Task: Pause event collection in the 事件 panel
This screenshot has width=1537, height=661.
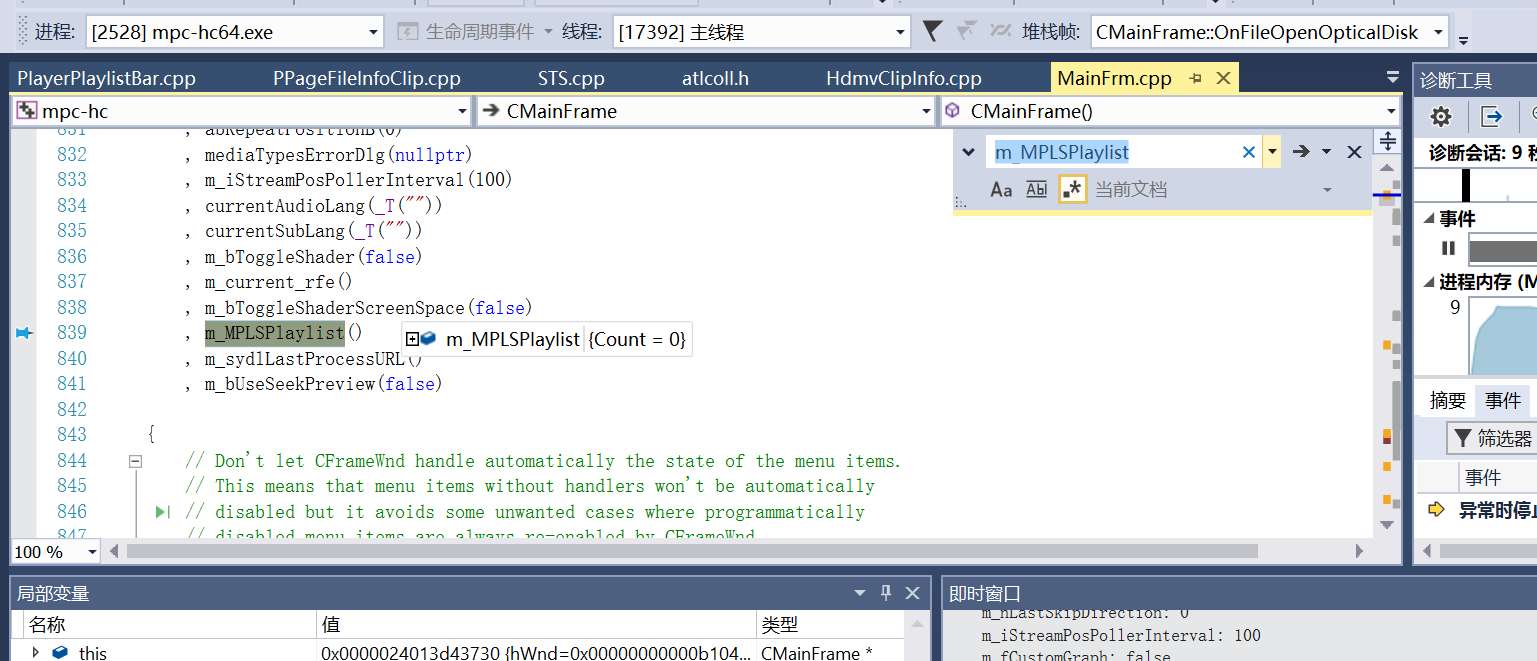Action: click(x=1447, y=249)
